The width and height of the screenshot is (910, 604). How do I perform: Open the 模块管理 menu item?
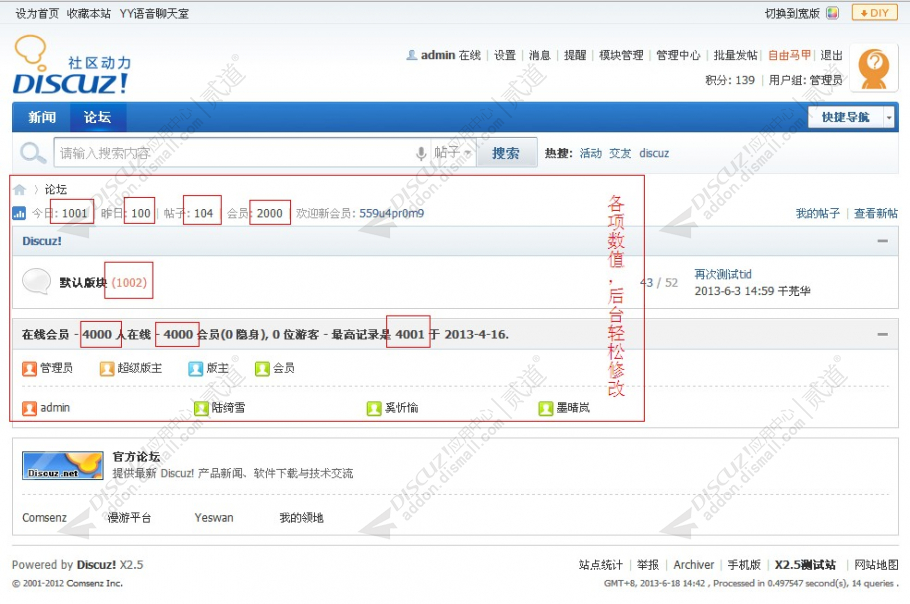621,55
